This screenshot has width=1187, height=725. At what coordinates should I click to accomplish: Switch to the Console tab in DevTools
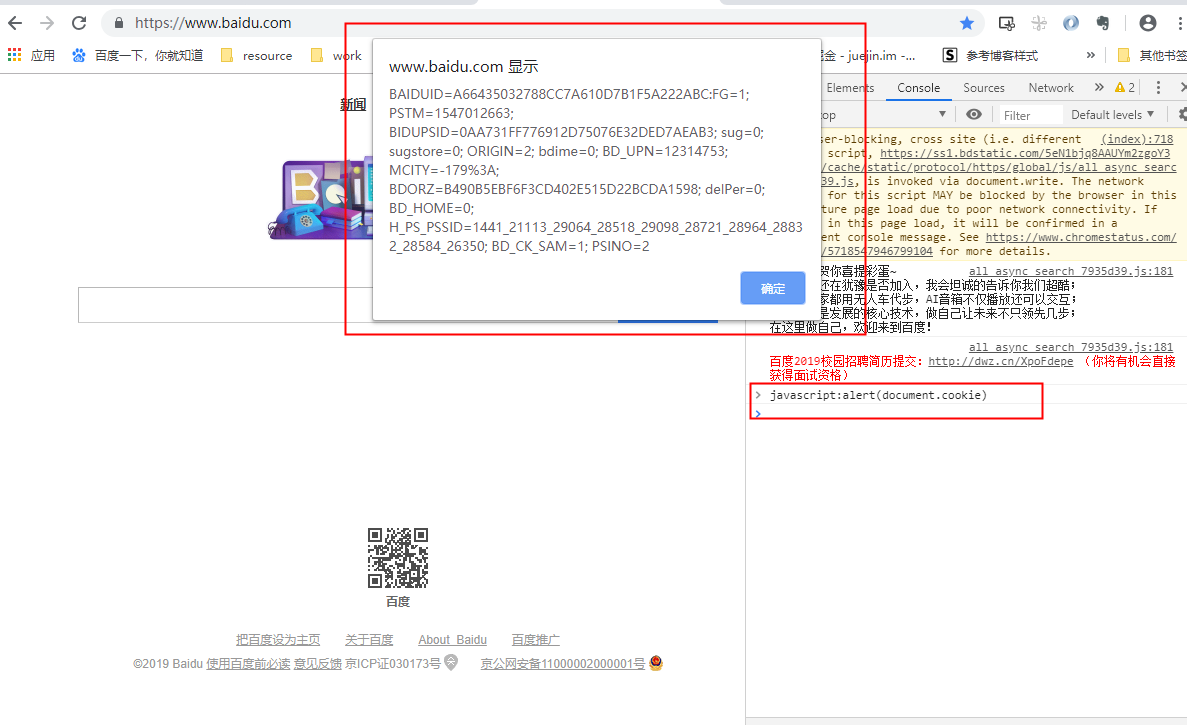918,88
